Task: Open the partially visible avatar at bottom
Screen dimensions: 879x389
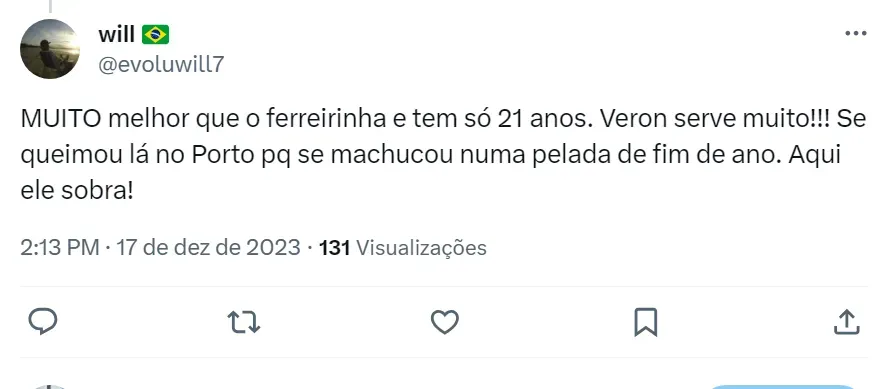Action: pos(50,386)
